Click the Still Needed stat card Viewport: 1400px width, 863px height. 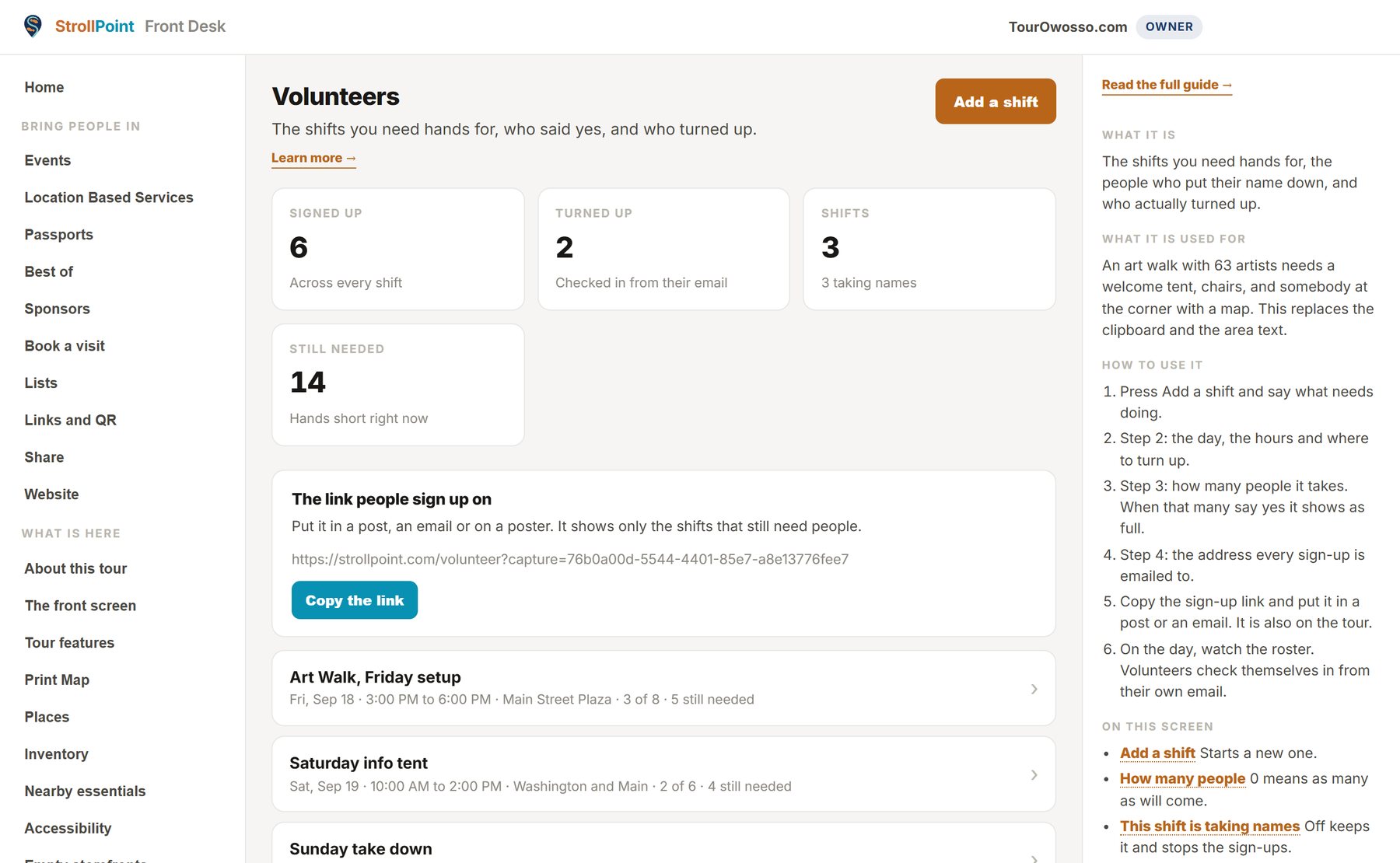click(x=398, y=385)
